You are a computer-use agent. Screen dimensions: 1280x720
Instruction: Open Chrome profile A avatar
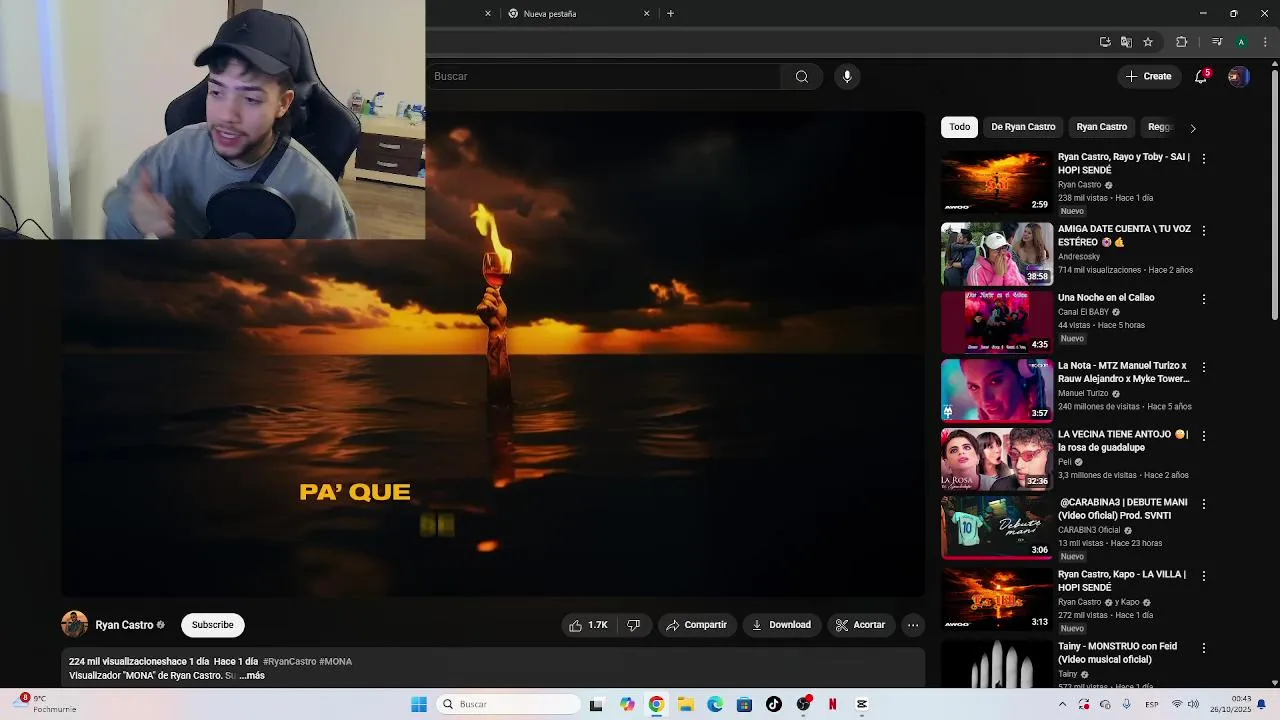click(x=1241, y=42)
